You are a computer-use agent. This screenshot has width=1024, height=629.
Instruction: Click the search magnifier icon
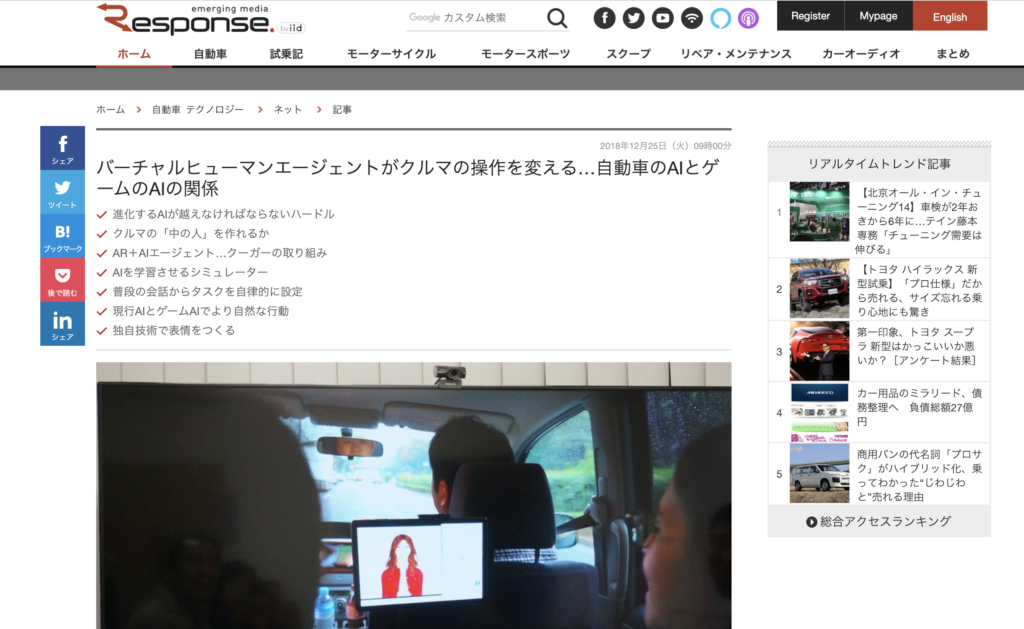coord(557,17)
